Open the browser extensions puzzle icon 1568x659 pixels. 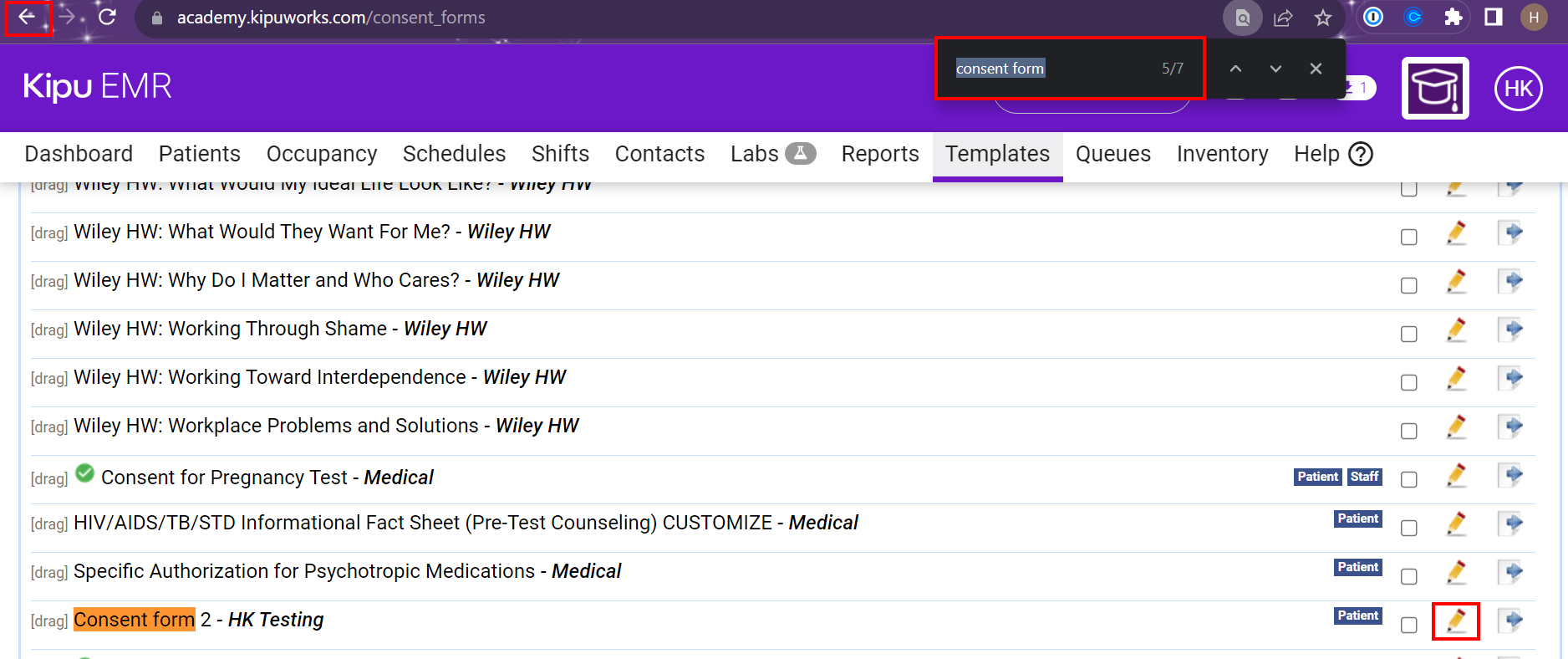point(1453,18)
